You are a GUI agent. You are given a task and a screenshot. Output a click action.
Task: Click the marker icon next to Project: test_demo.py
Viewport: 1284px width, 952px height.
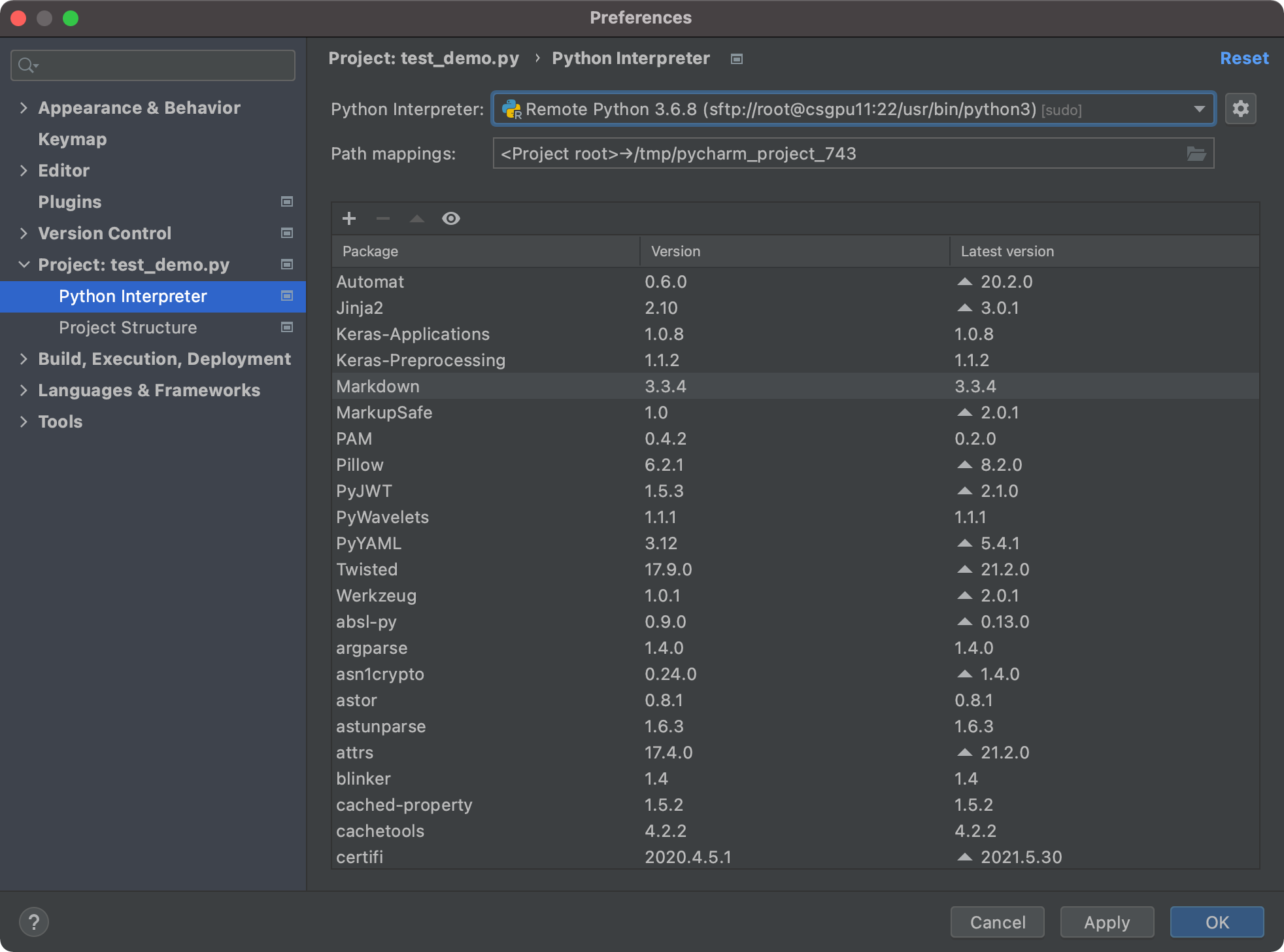point(286,264)
